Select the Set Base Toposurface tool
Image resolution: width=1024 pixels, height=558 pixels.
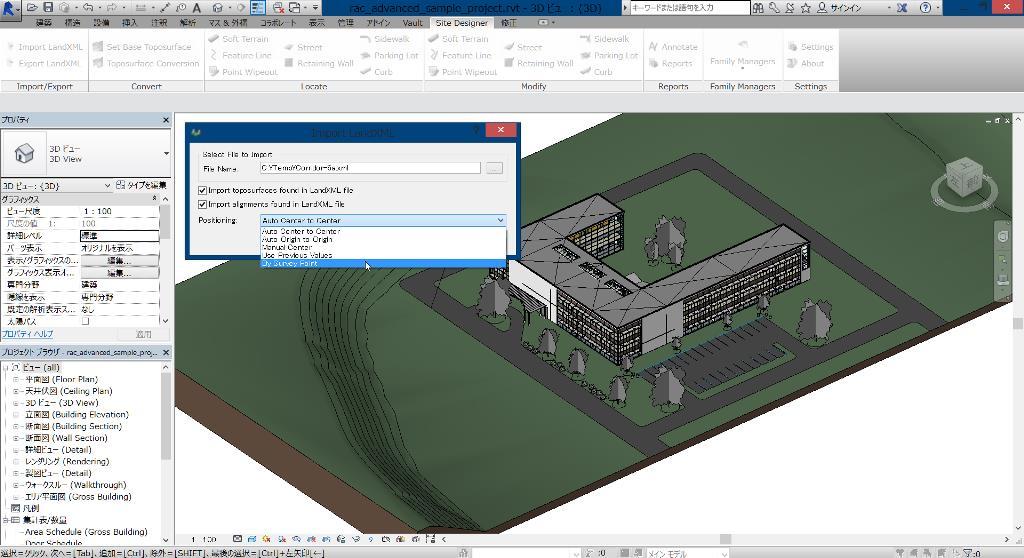tap(141, 47)
